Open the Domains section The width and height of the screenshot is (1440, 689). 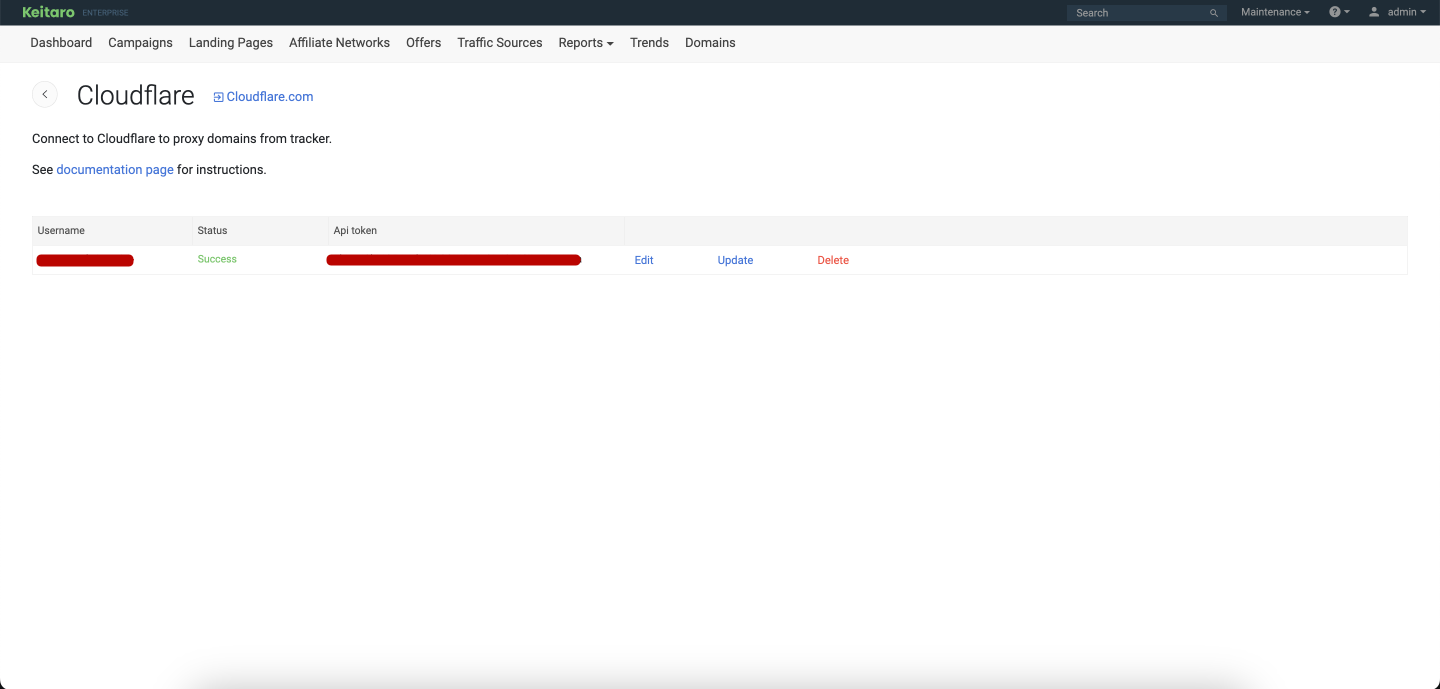(x=710, y=43)
